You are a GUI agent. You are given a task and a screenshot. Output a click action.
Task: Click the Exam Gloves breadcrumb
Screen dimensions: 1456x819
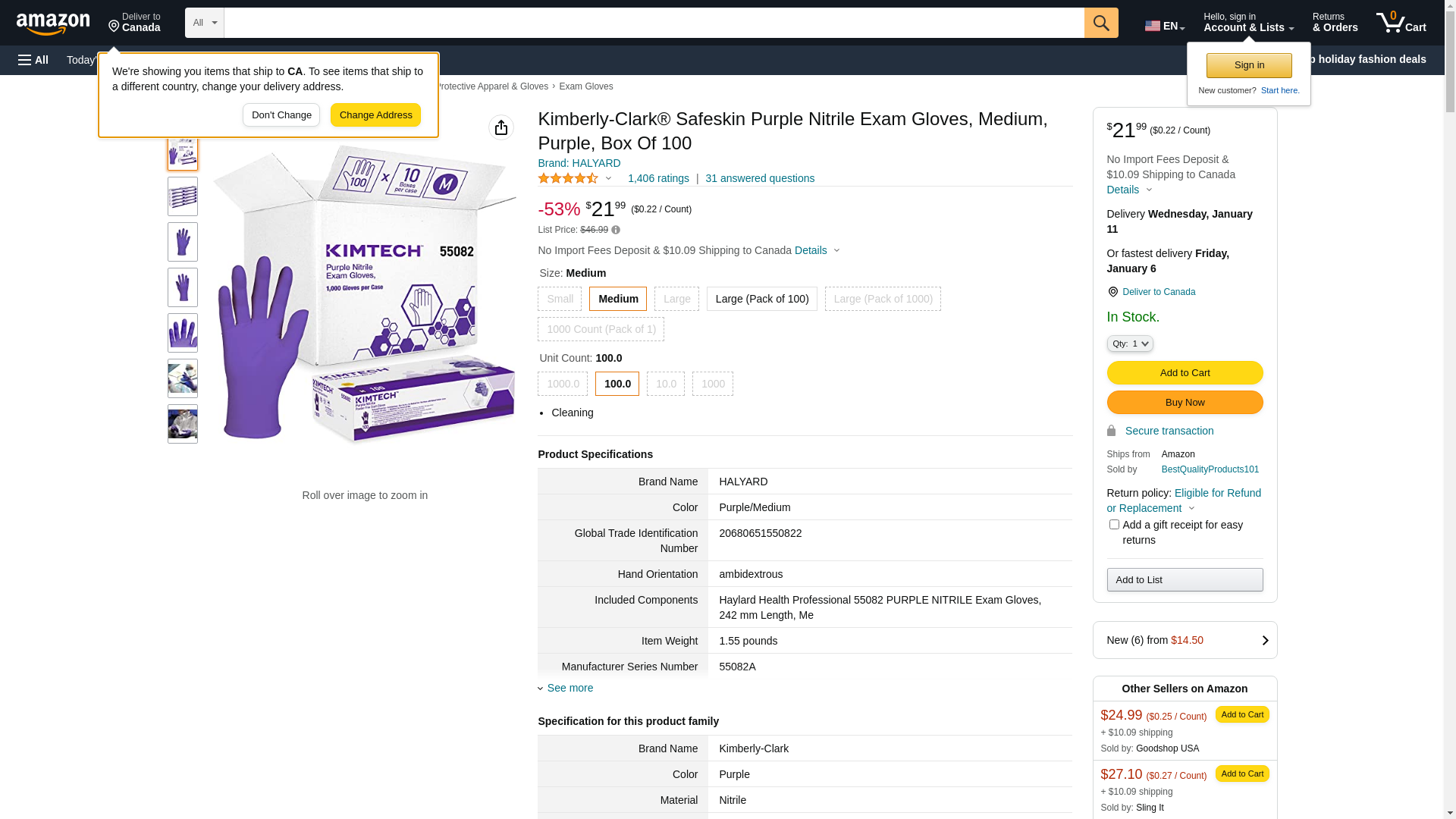(x=586, y=86)
